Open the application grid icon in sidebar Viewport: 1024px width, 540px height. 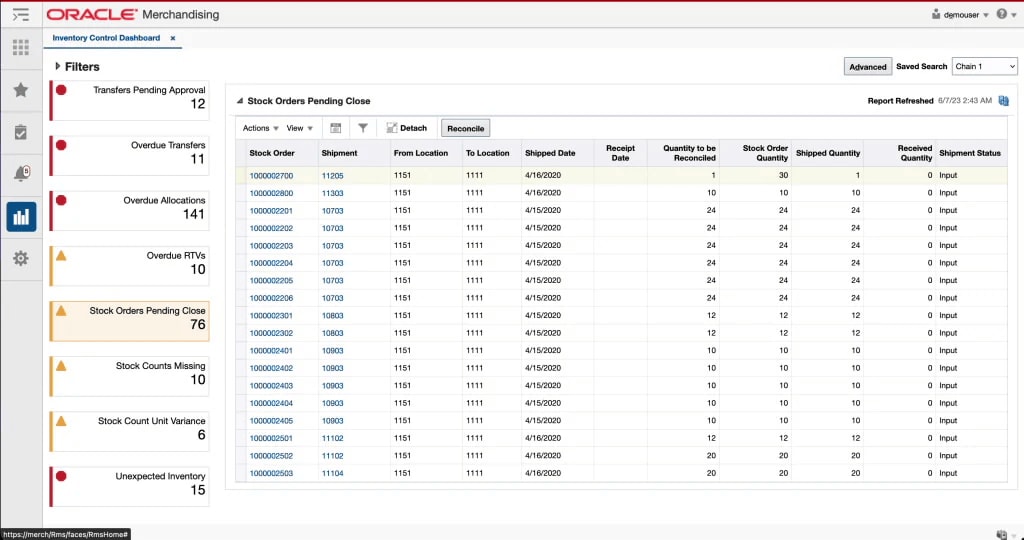pos(20,48)
